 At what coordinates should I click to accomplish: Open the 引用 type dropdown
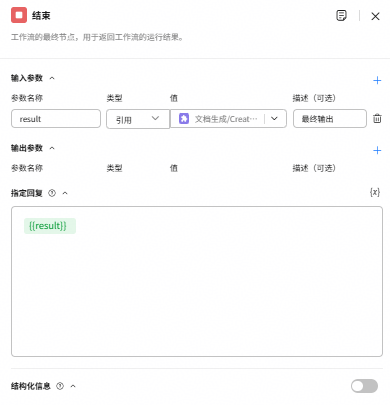point(138,119)
